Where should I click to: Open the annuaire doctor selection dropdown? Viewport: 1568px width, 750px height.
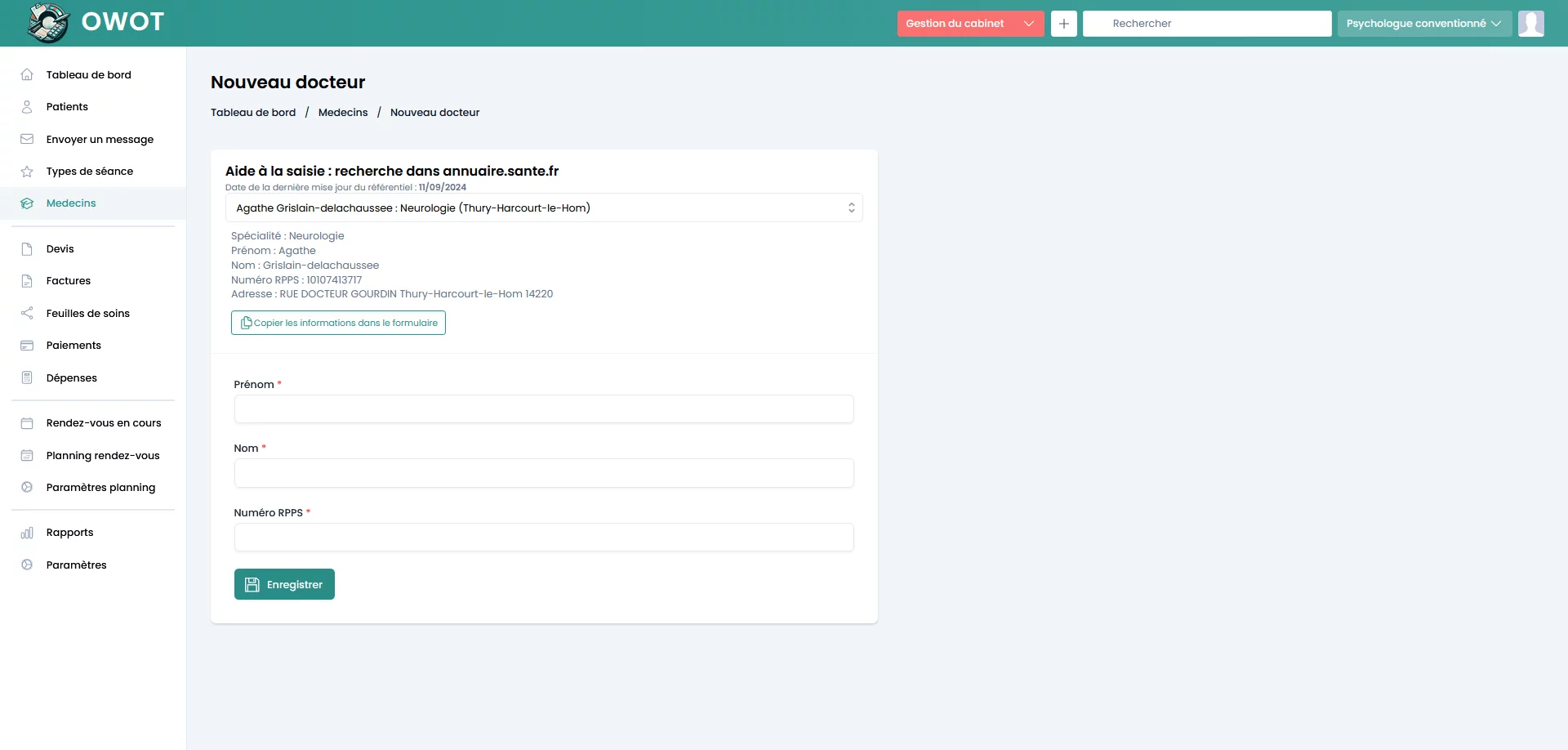tap(544, 208)
